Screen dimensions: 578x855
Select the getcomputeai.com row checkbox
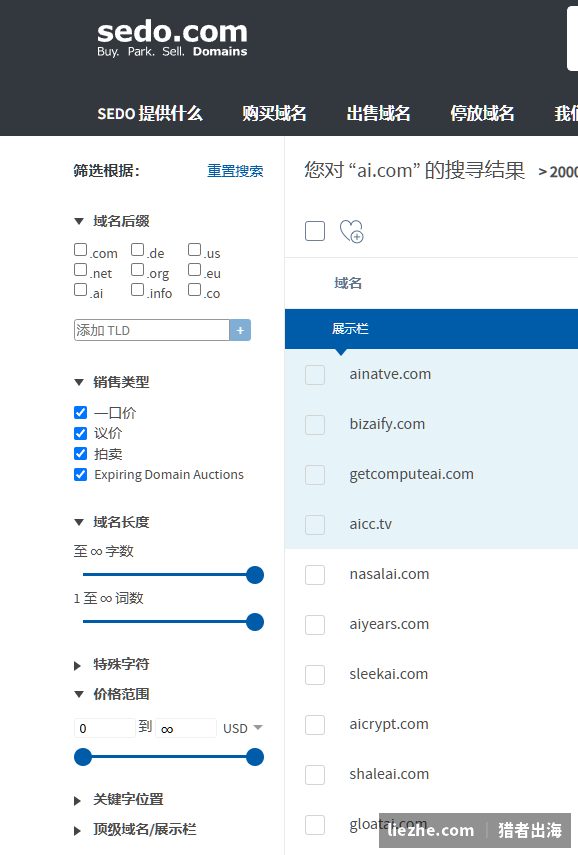[x=315, y=474]
